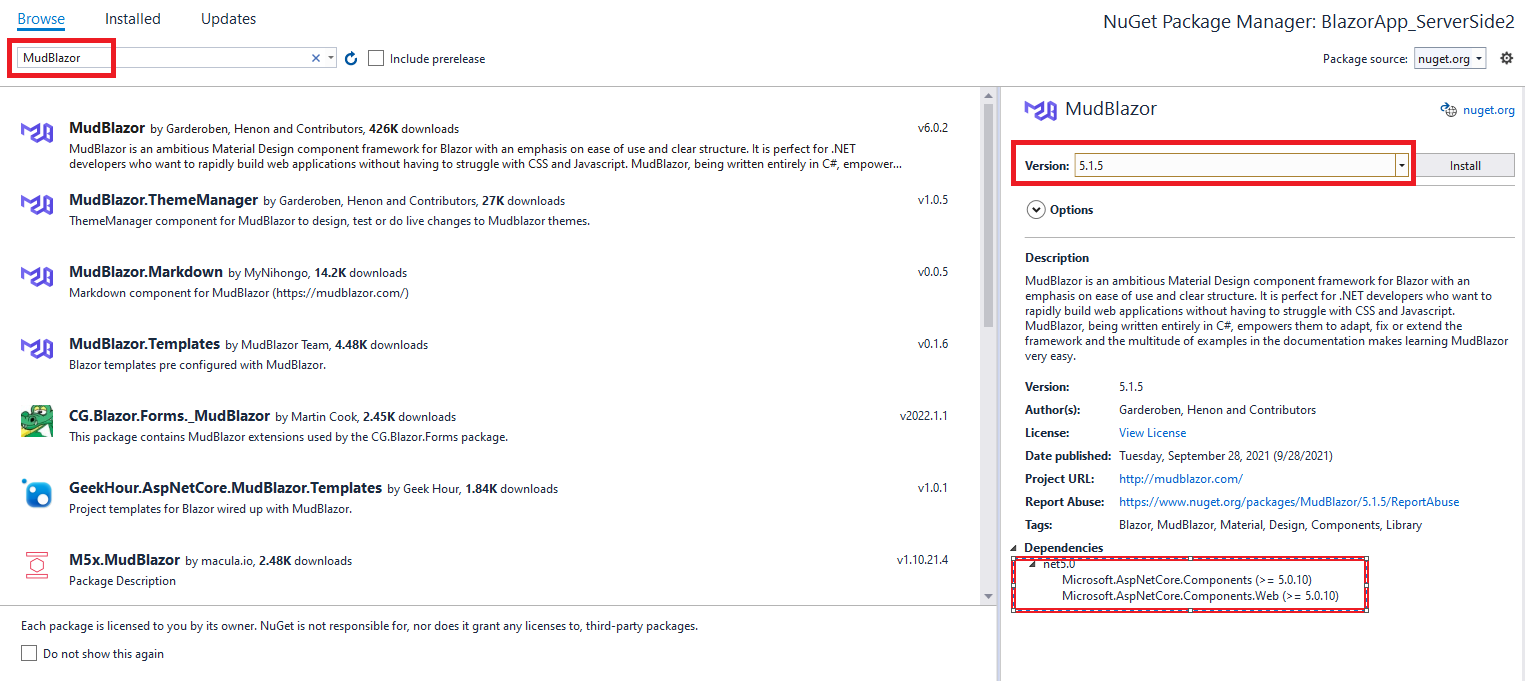Click the MudBlazor.Templates package icon
This screenshot has height=681, width=1525.
37,348
